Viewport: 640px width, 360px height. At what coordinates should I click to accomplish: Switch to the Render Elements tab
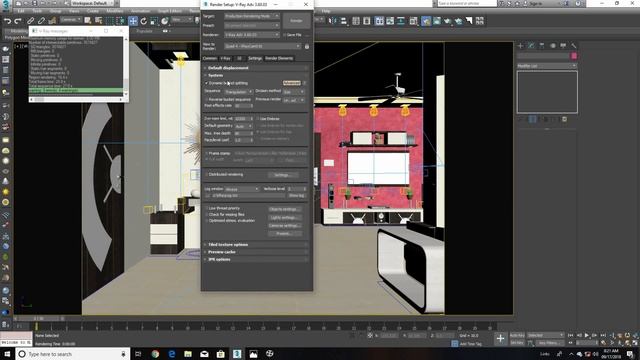point(279,58)
